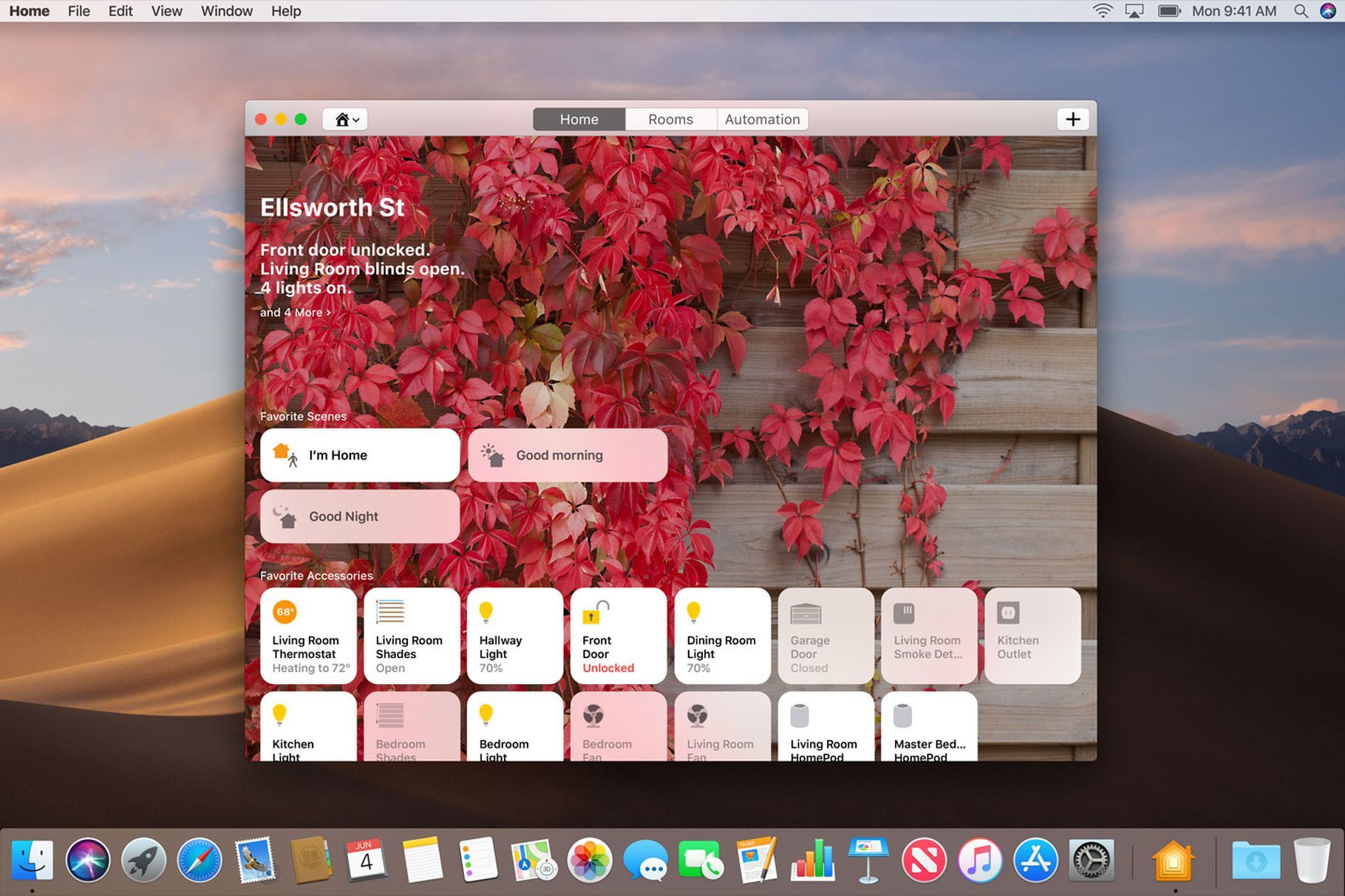Screen dimensions: 1345x896
Task: Open Finder from the Dock
Action: pos(33,860)
